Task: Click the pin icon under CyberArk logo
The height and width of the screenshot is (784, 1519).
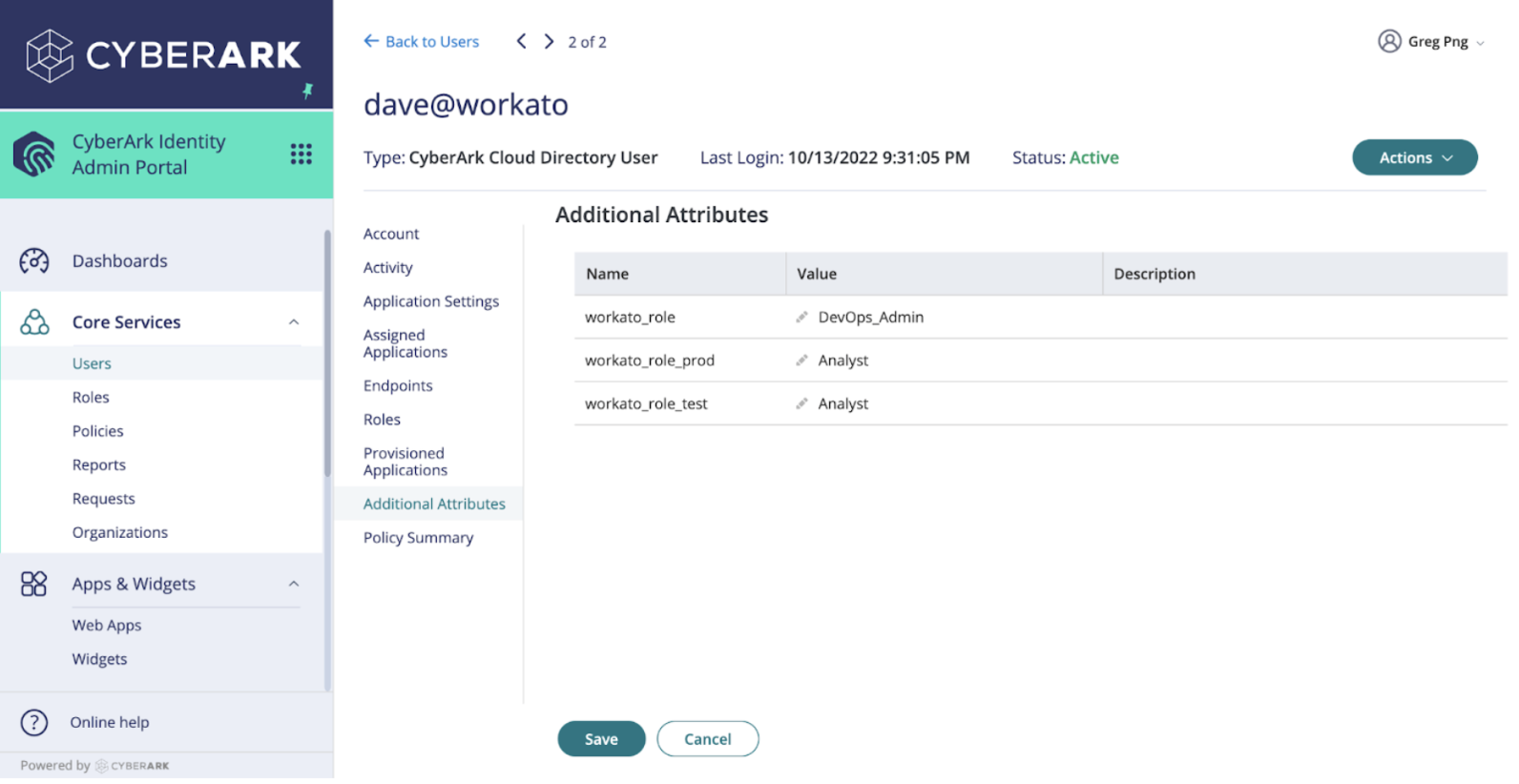Action: [x=307, y=91]
